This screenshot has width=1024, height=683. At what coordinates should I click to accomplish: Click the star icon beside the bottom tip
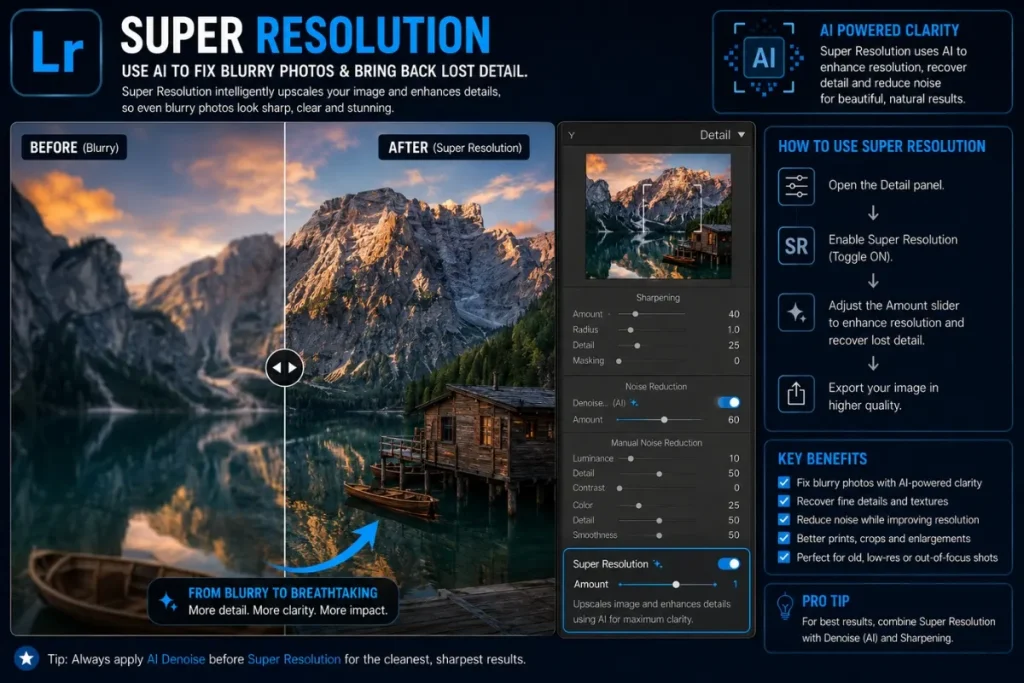[26, 658]
